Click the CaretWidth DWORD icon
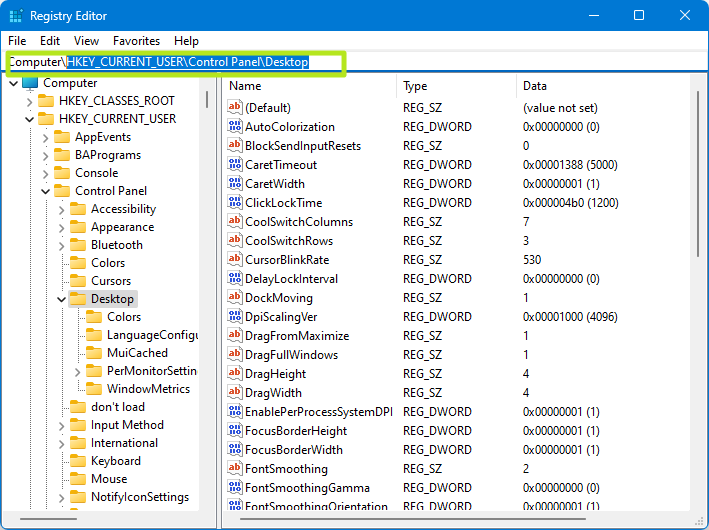Screen dimensions: 709x530 235,183
